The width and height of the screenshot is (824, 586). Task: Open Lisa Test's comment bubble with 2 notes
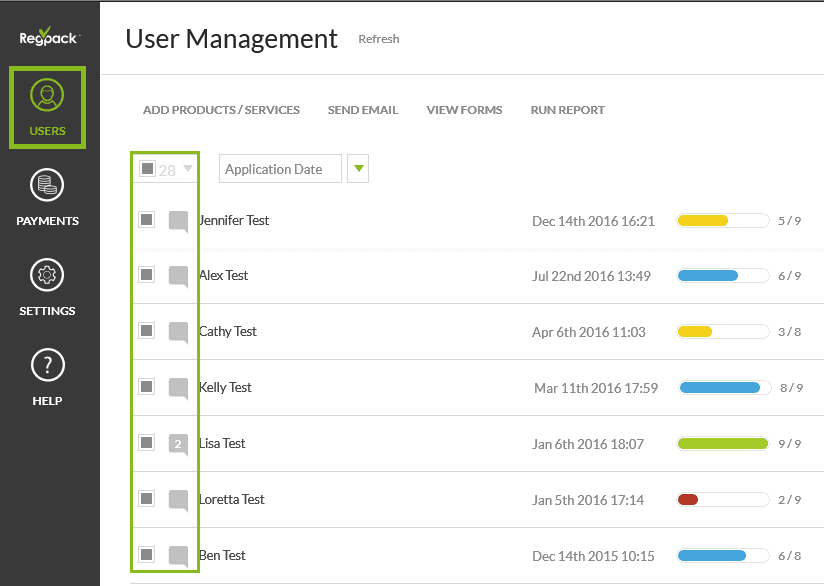tap(178, 444)
